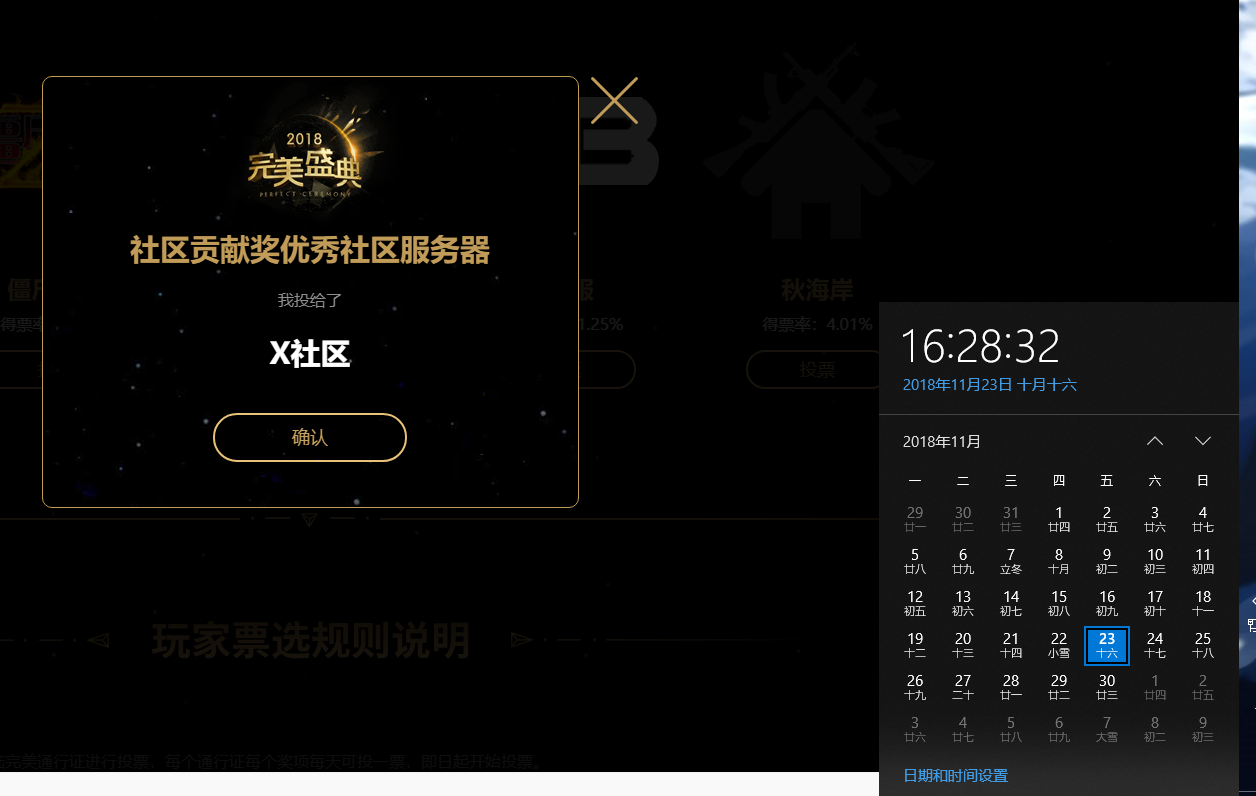Screen dimensions: 1256x796
Task: Select October 31 in the calendar
Action: tap(1011, 519)
